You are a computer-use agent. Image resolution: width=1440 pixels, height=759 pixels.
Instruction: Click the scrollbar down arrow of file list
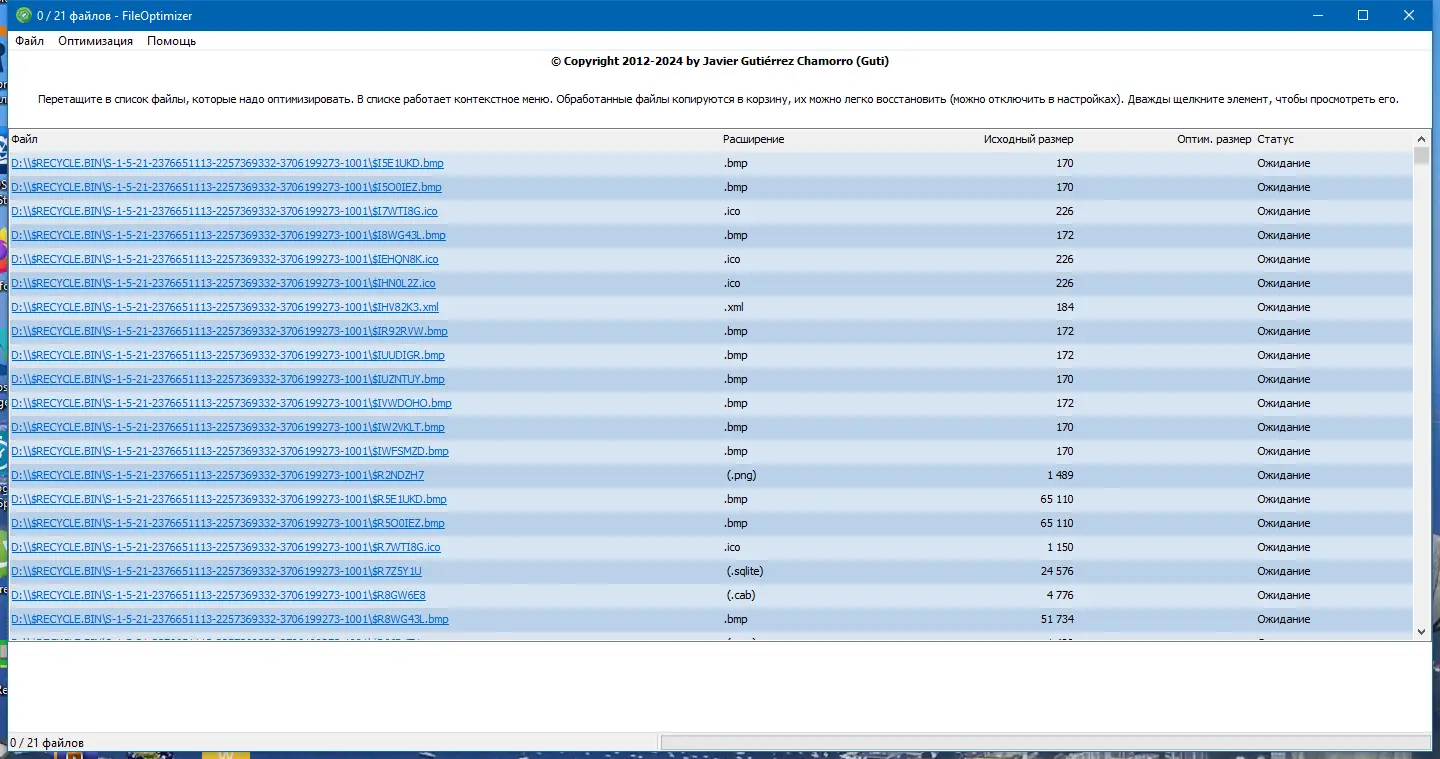pyautogui.click(x=1422, y=631)
